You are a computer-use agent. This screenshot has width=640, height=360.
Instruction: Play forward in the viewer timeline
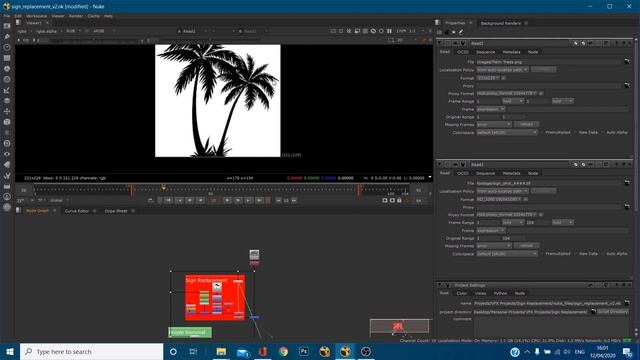coord(227,200)
